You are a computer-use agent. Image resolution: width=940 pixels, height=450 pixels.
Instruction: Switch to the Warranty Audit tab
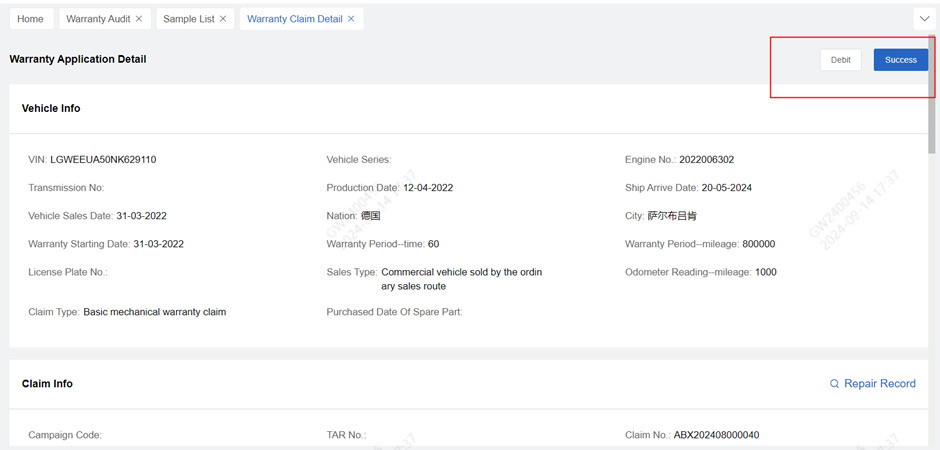pyautogui.click(x=98, y=19)
